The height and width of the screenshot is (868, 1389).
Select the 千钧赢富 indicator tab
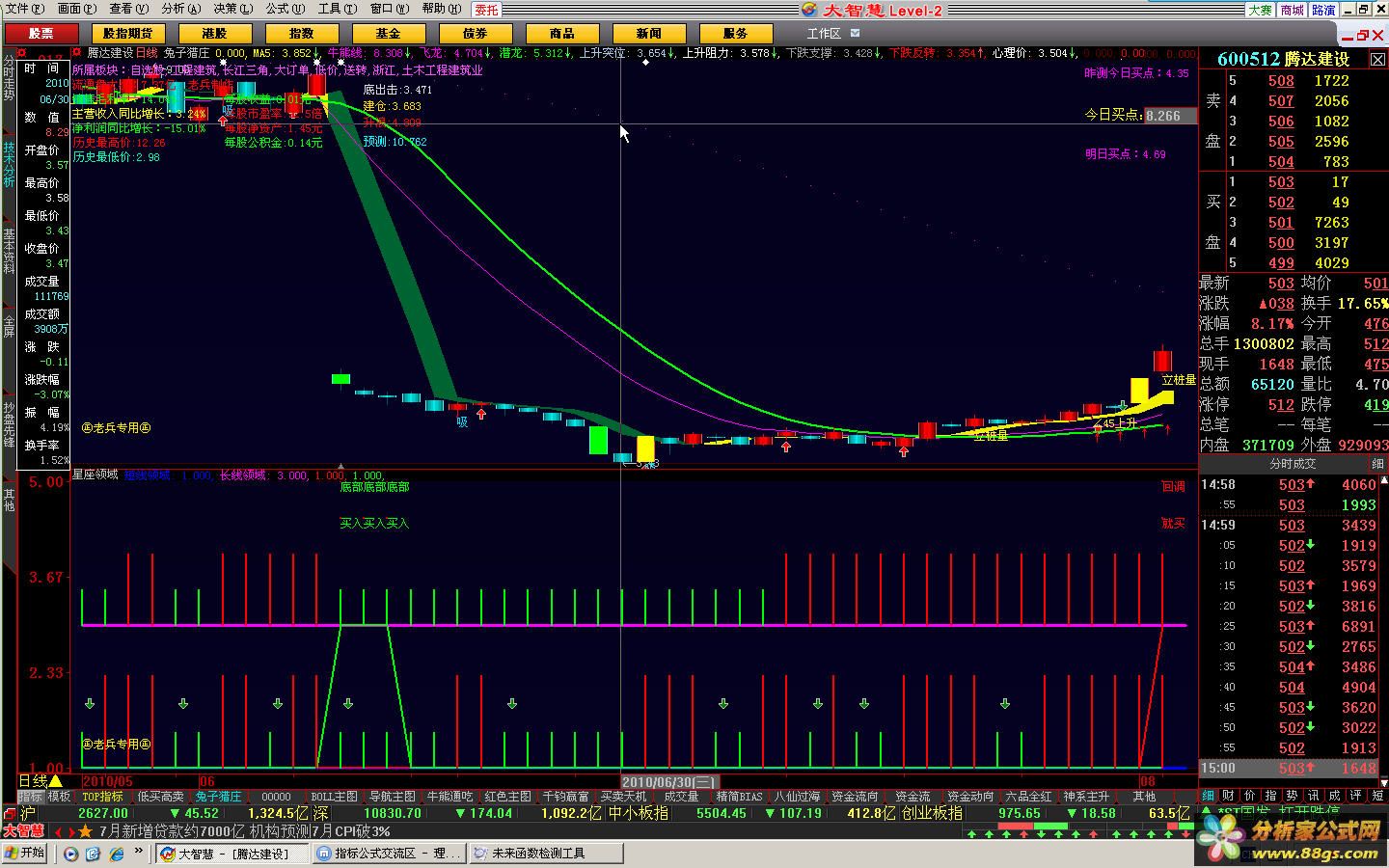[565, 797]
